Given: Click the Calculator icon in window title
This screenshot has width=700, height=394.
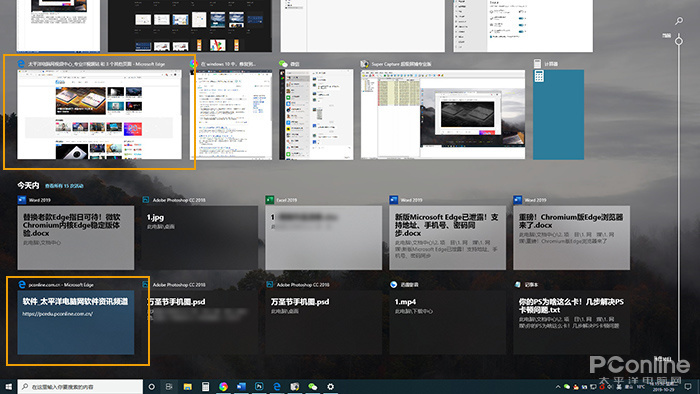Looking at the screenshot, I should point(538,64).
